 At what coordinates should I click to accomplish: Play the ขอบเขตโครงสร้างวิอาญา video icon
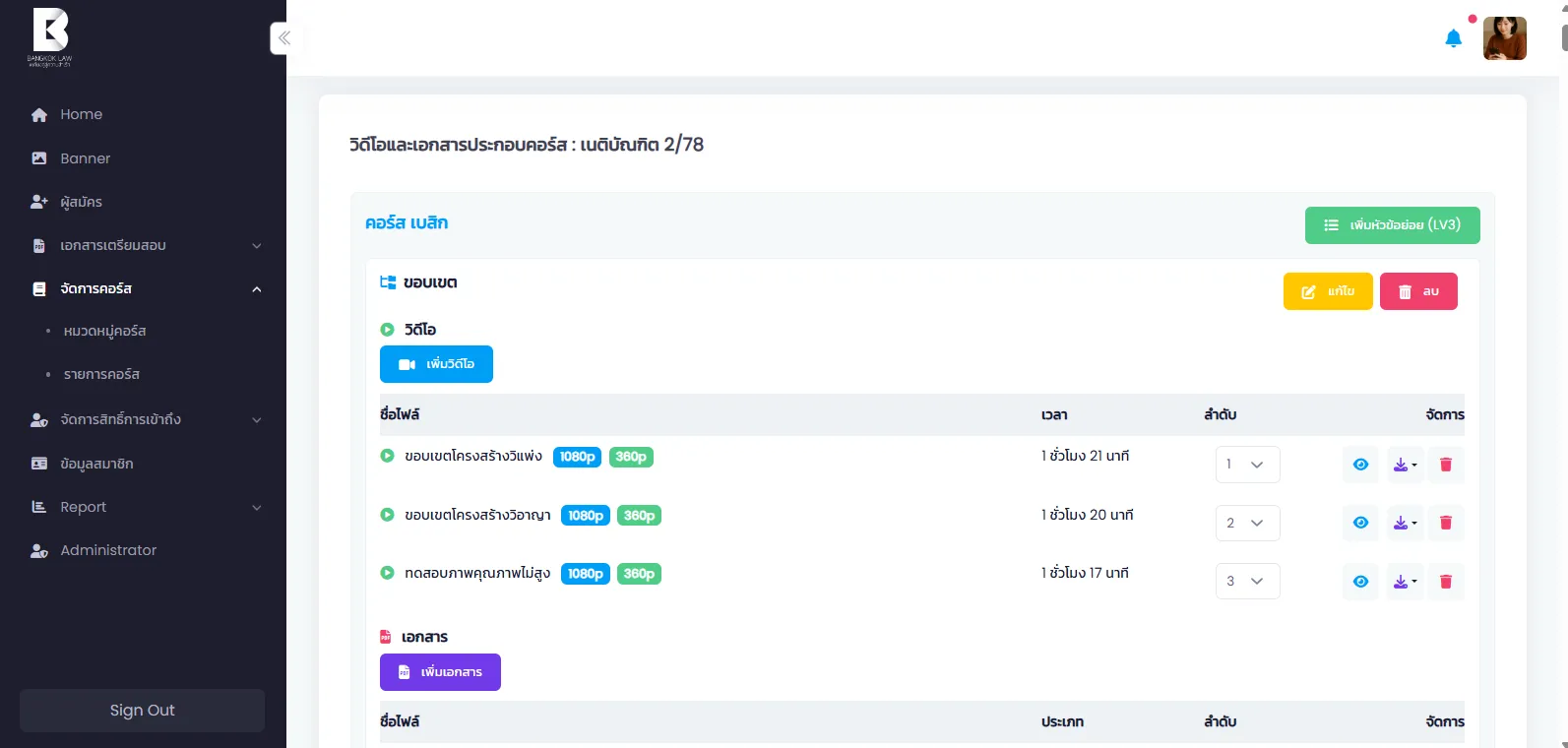pos(387,515)
